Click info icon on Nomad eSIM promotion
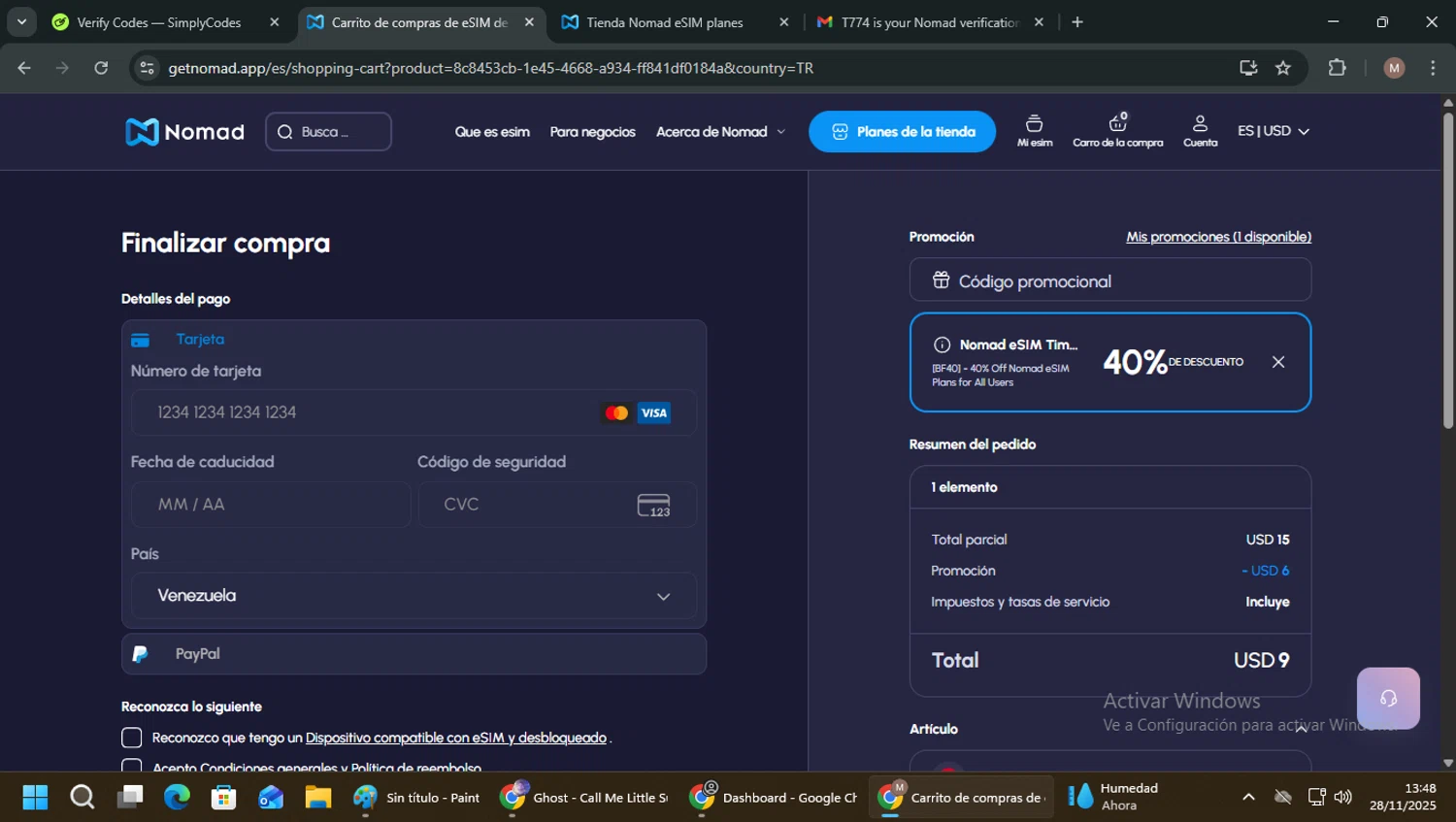The width and height of the screenshot is (1456, 822). [942, 345]
